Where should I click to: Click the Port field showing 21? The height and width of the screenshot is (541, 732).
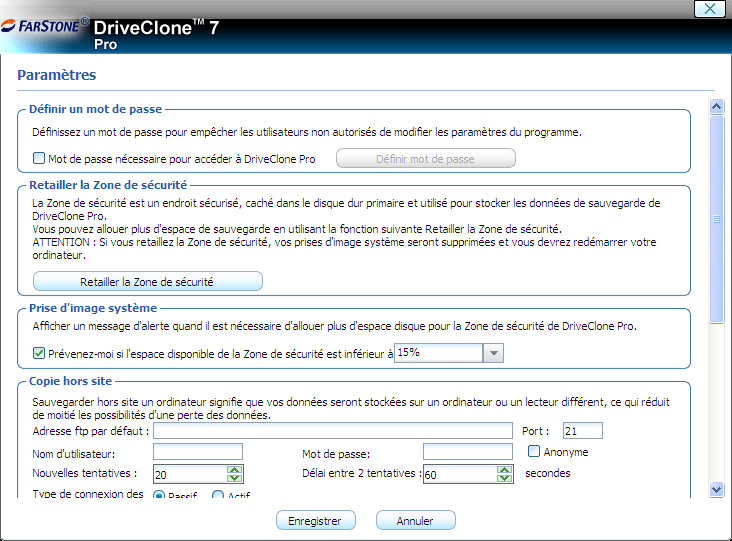click(x=583, y=430)
